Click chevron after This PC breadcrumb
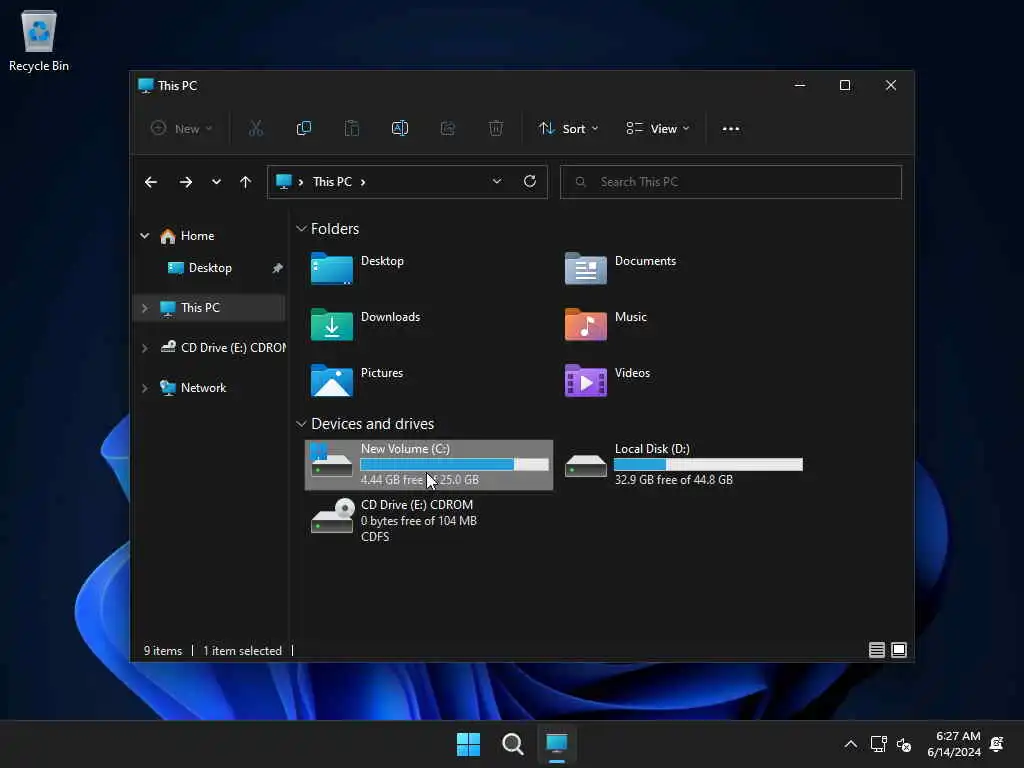The width and height of the screenshot is (1024, 768). coord(363,182)
